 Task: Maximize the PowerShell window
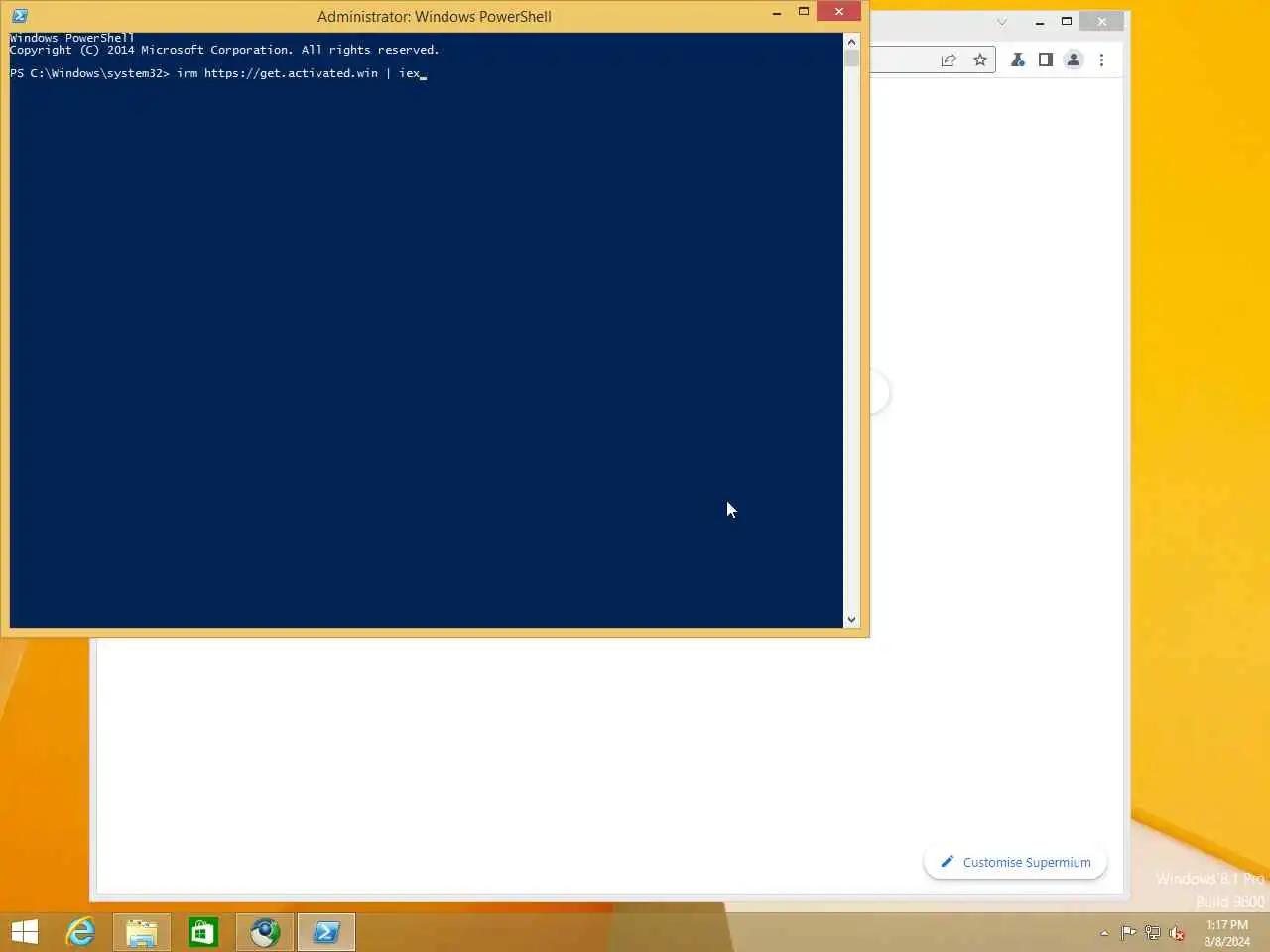804,12
